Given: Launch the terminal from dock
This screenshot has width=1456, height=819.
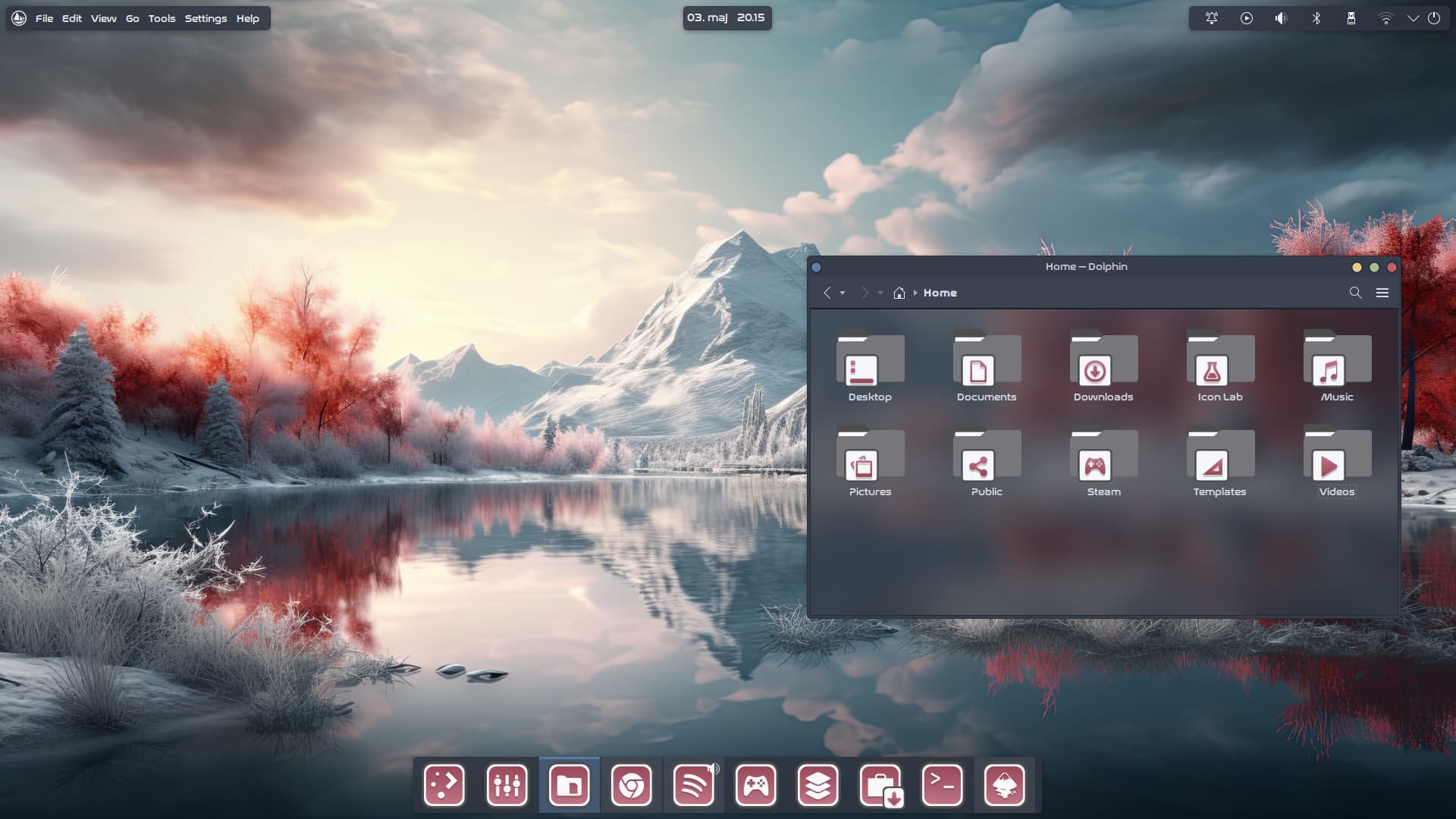Looking at the screenshot, I should [x=942, y=785].
